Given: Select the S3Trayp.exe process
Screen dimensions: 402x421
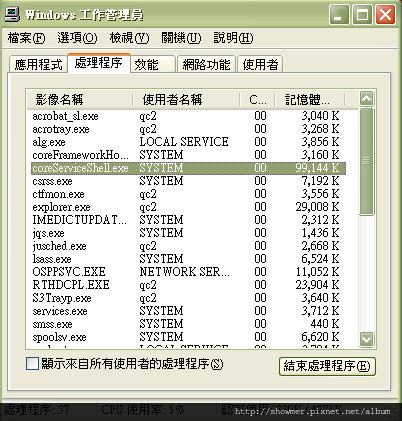Looking at the screenshot, I should click(x=188, y=298).
